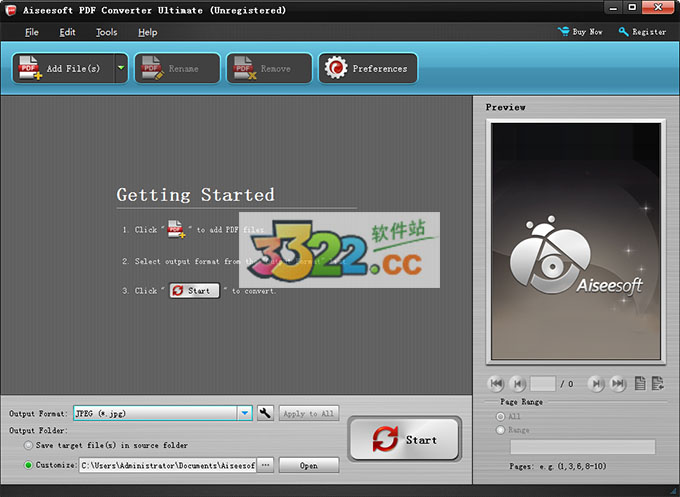Go to previous page in preview

[517, 383]
